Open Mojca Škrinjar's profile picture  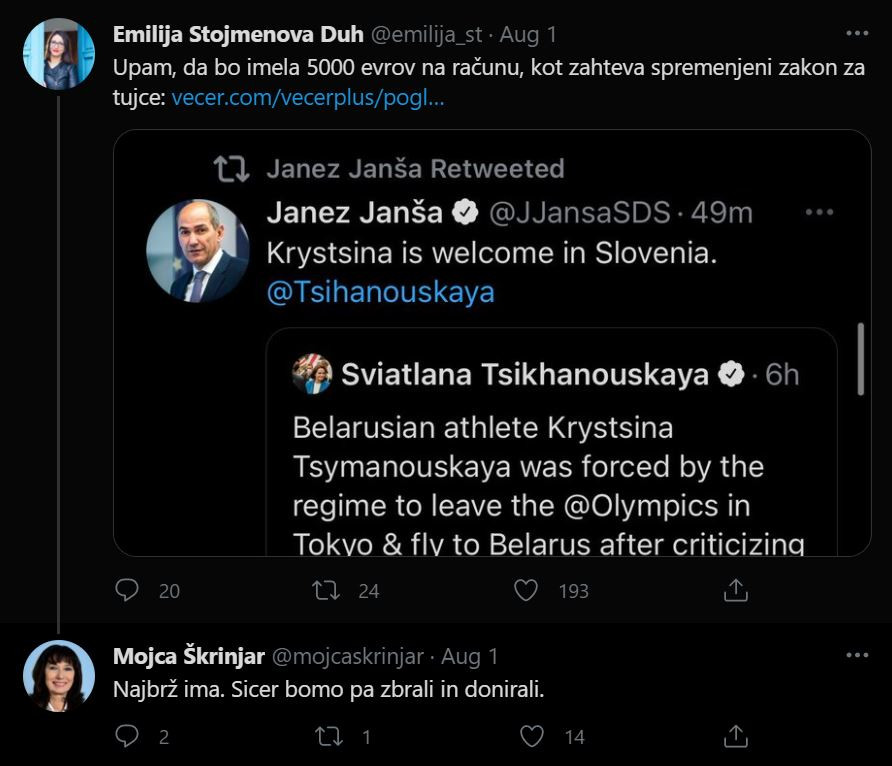click(59, 676)
